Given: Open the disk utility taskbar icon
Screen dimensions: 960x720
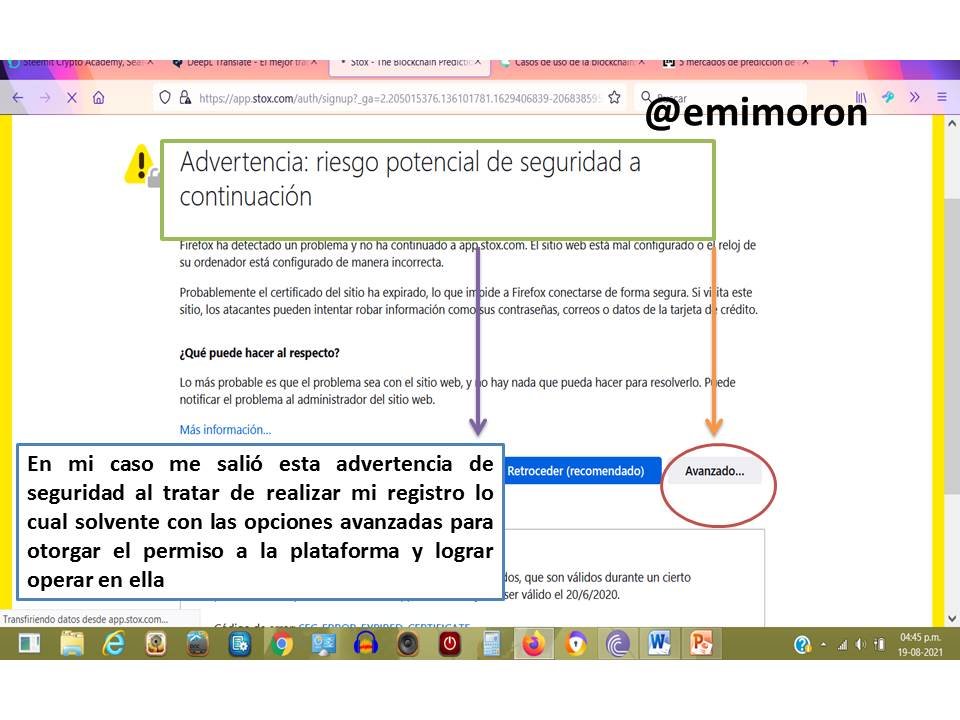Looking at the screenshot, I should click(156, 644).
